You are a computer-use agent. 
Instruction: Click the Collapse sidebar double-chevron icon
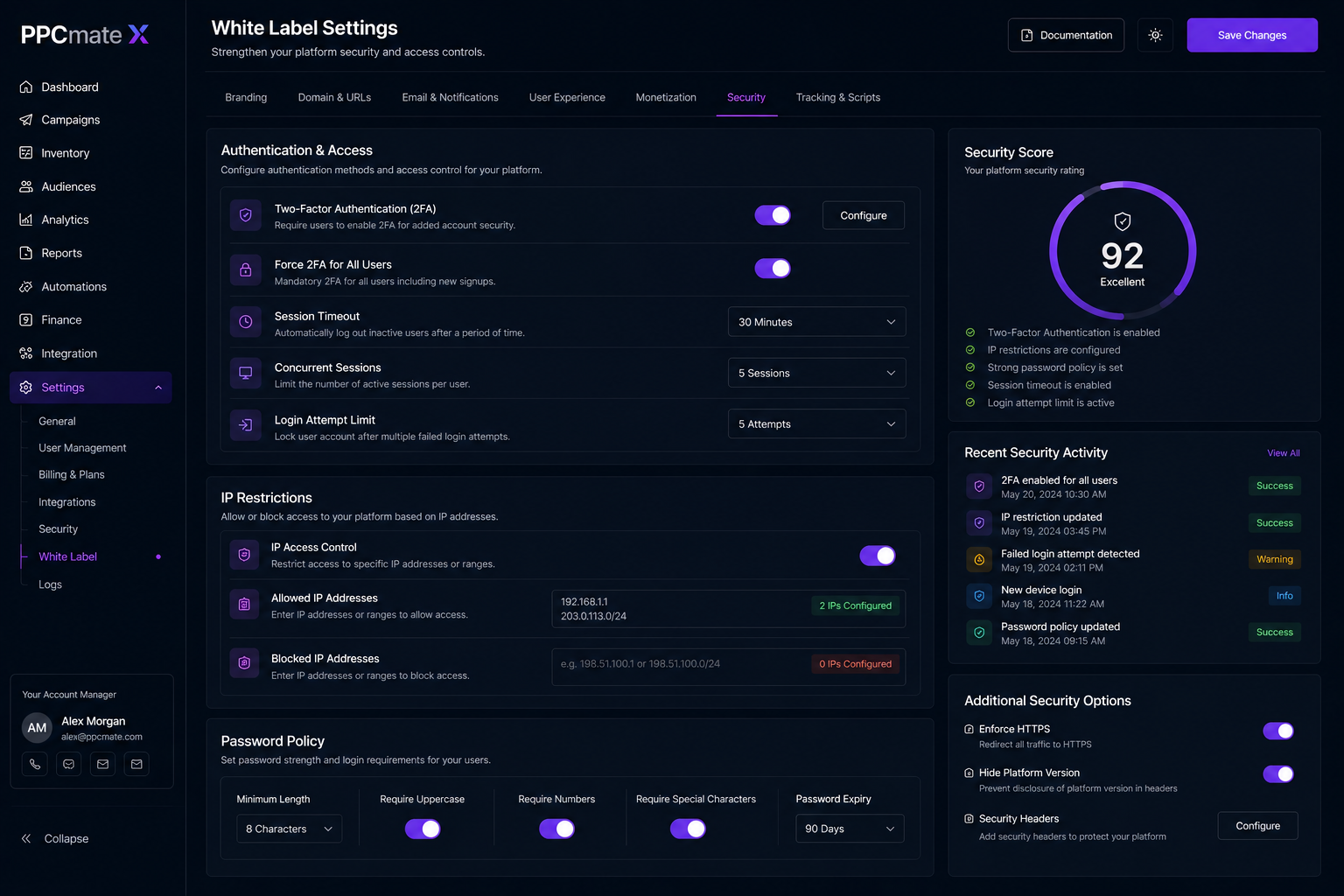click(26, 838)
